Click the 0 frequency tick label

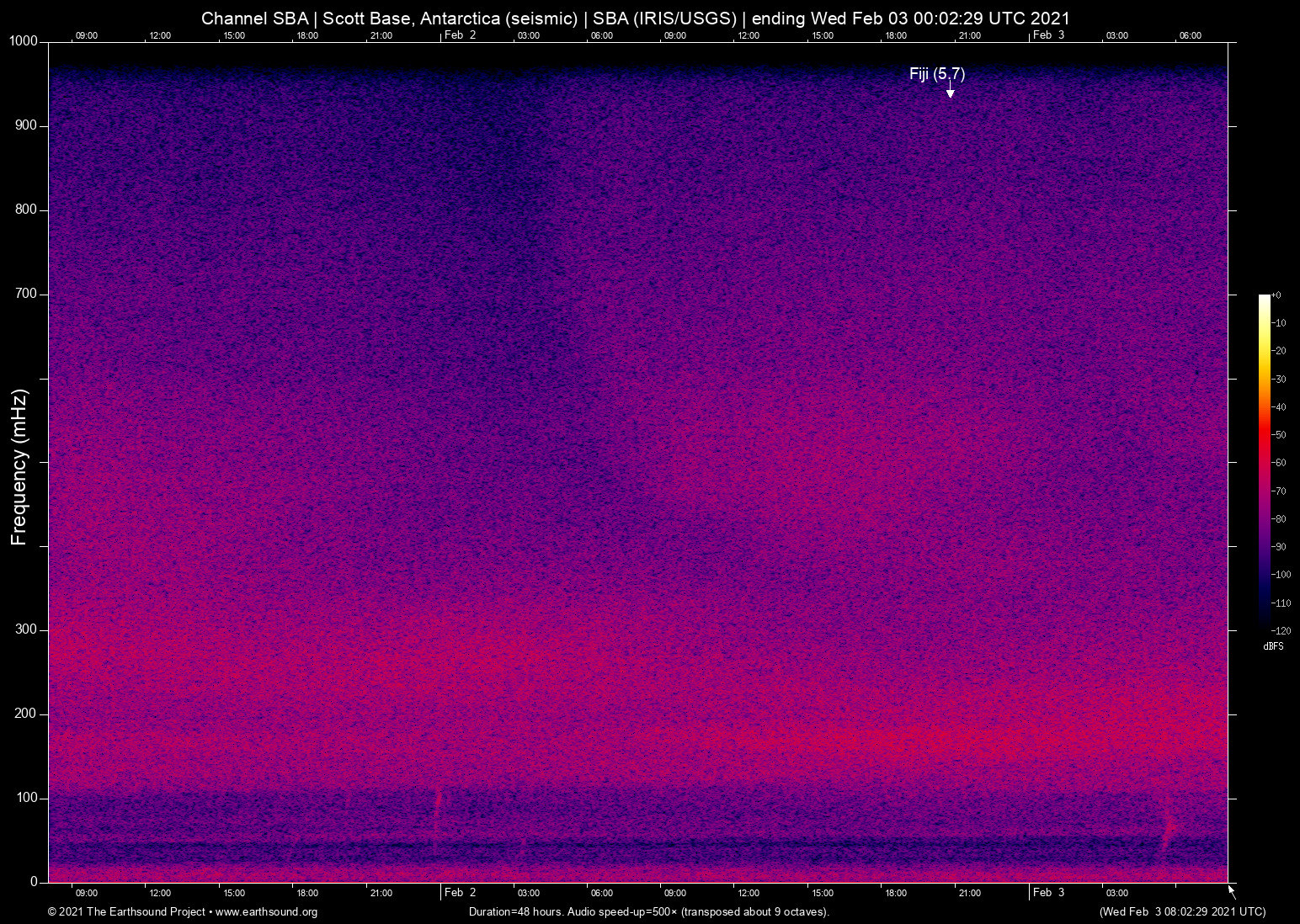(35, 882)
